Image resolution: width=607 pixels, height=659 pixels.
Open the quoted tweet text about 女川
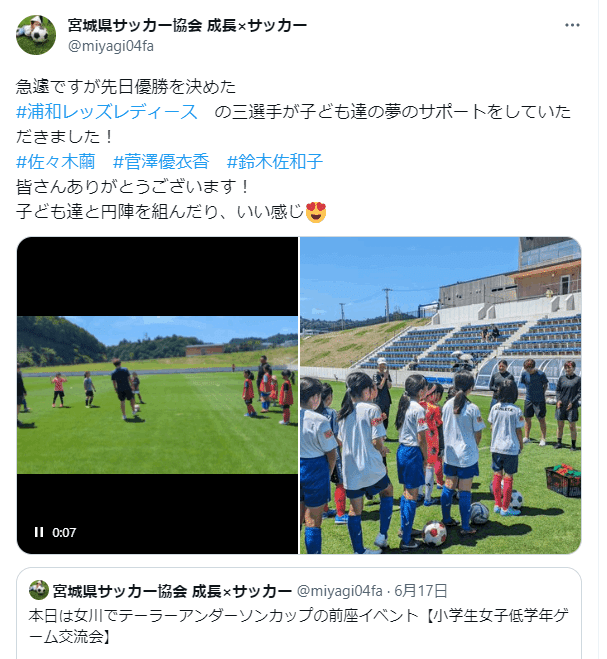[298, 626]
